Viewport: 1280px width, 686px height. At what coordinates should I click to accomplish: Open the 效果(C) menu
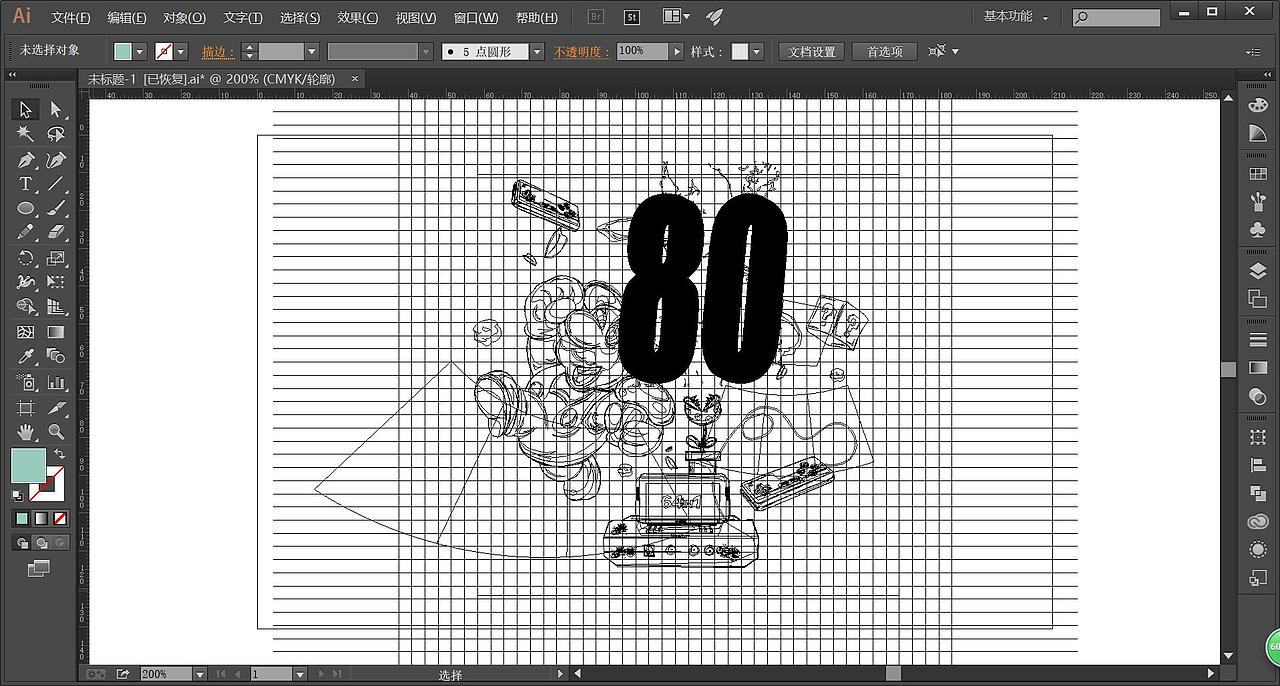(x=357, y=18)
